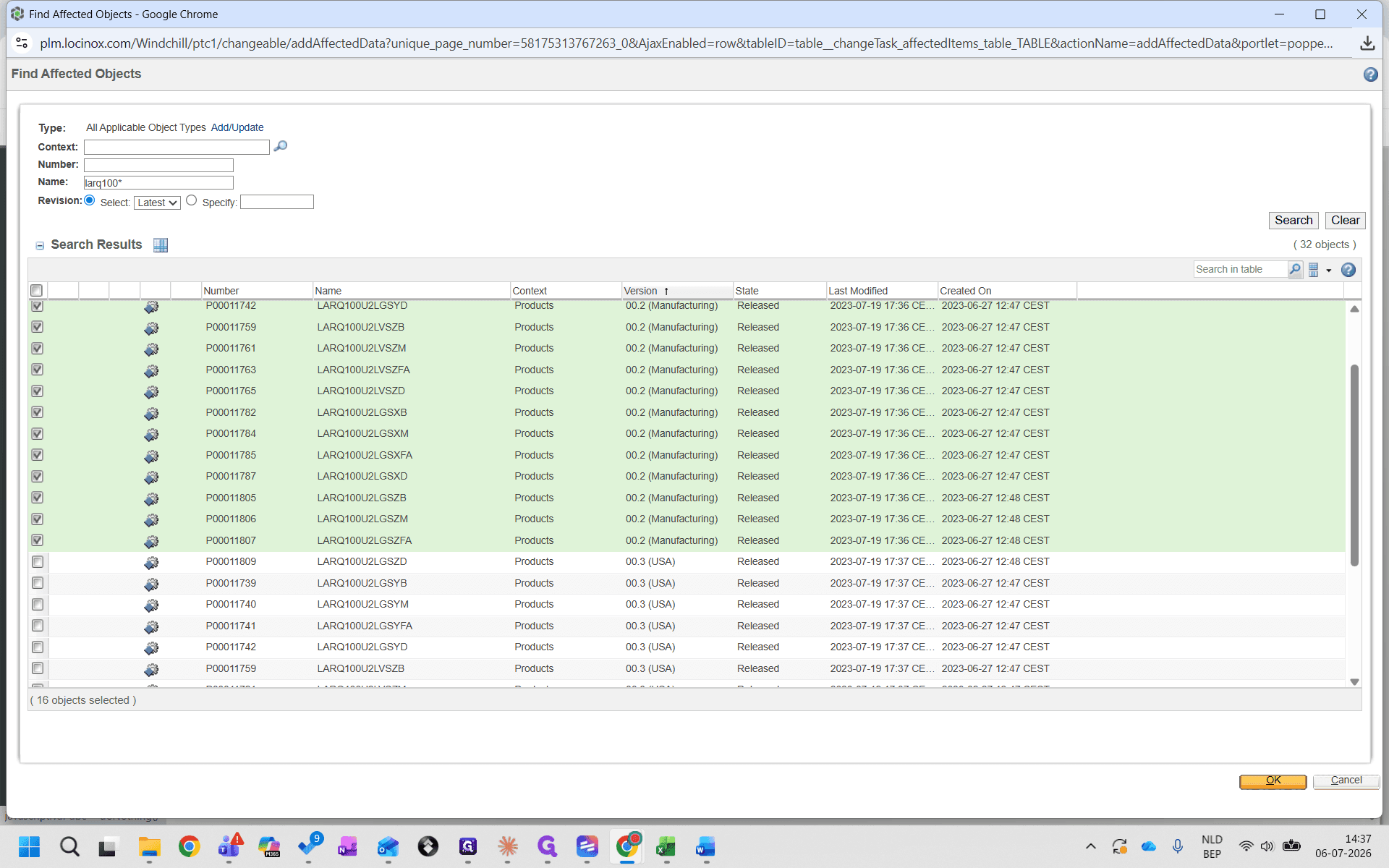Open the help icon beside Find Affected Objects
Screen dimensions: 1389x868
click(1370, 75)
